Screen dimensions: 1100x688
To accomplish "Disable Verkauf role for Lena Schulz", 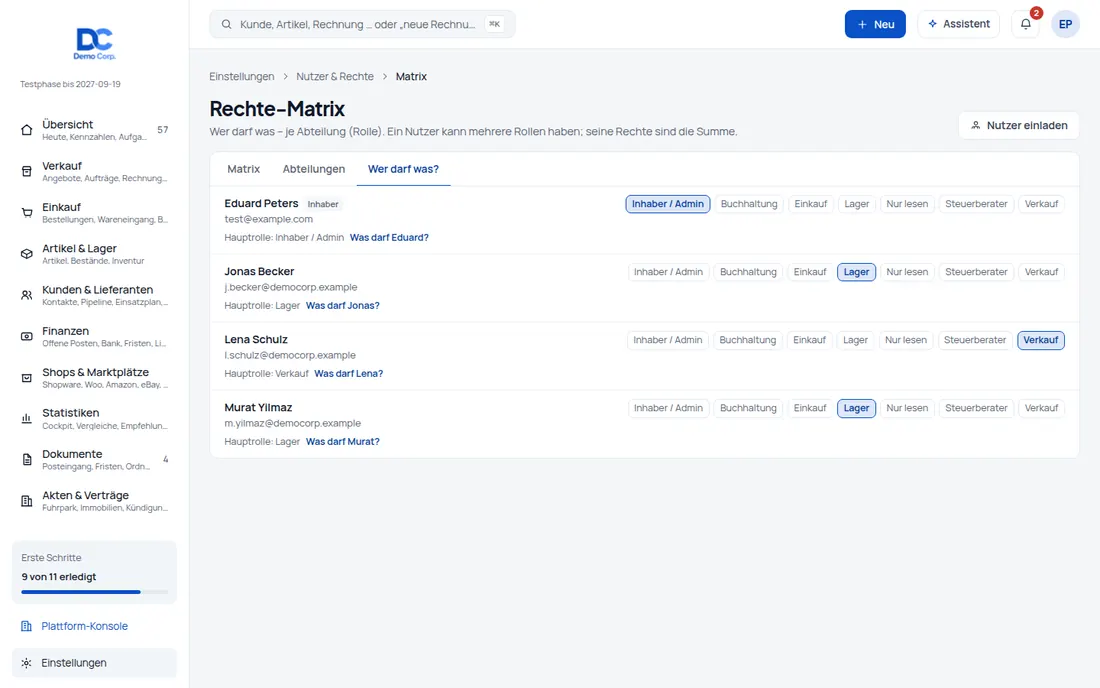I will tap(1041, 340).
